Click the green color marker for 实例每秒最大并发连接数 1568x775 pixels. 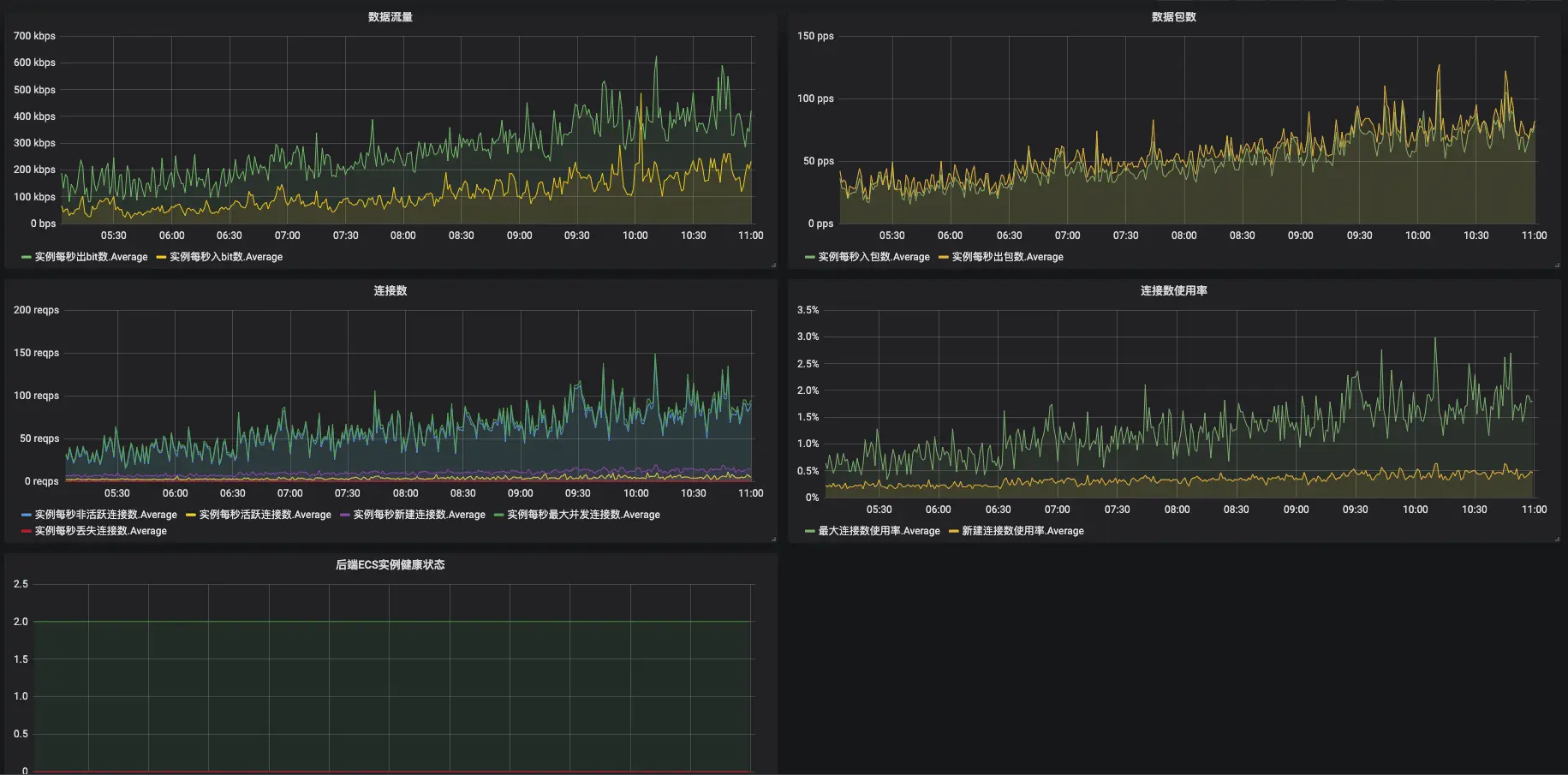click(x=499, y=515)
